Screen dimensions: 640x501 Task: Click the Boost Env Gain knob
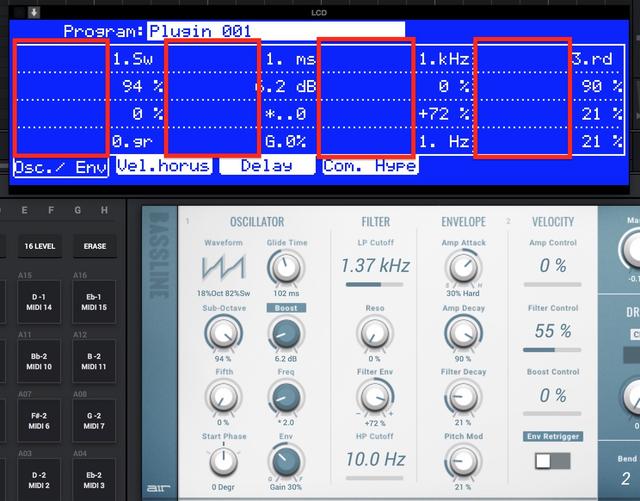[286, 461]
